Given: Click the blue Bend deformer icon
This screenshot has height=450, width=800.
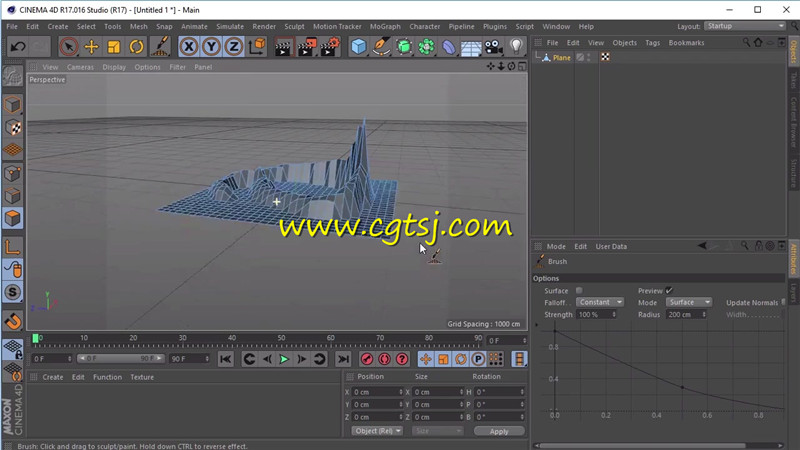Looking at the screenshot, I should click(448, 47).
